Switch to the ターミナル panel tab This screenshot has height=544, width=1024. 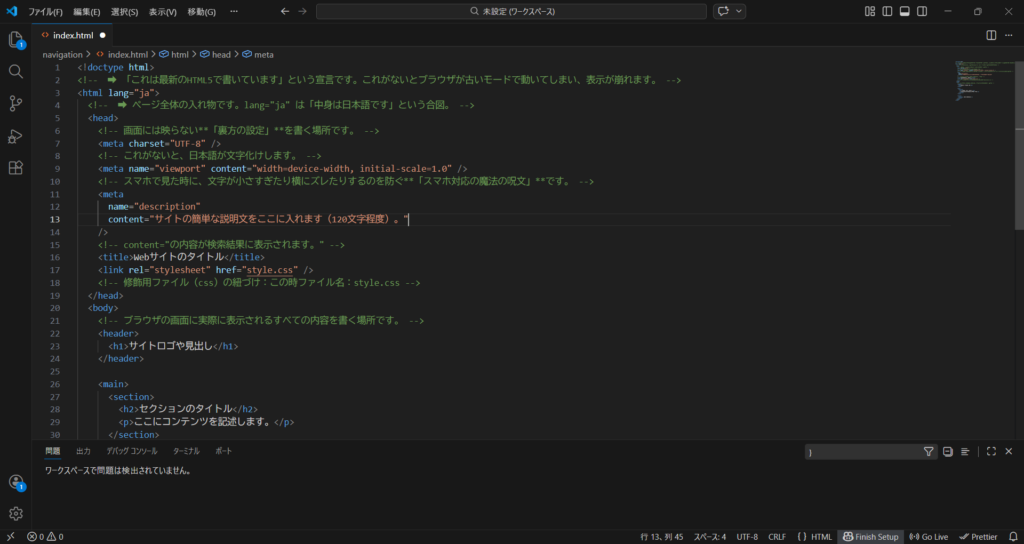tap(186, 451)
